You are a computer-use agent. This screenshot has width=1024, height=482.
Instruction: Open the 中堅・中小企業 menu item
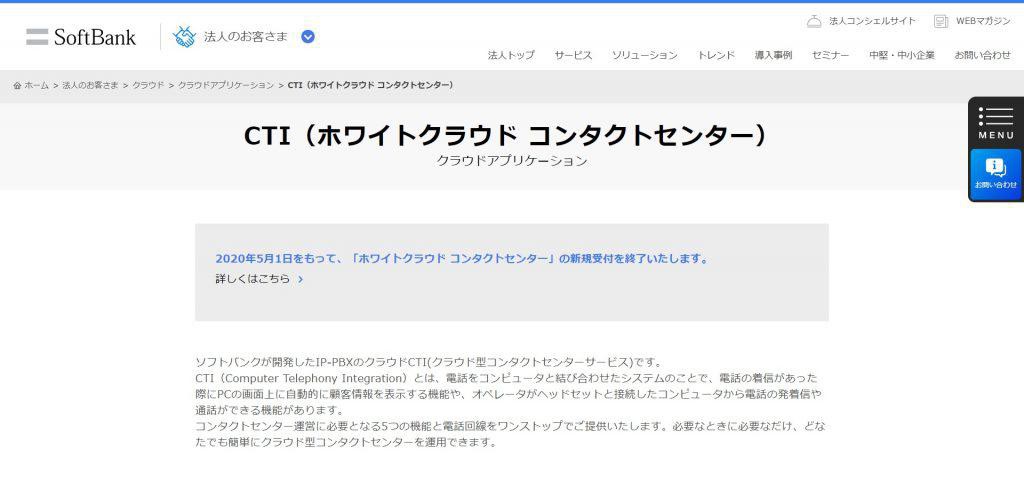(x=901, y=56)
